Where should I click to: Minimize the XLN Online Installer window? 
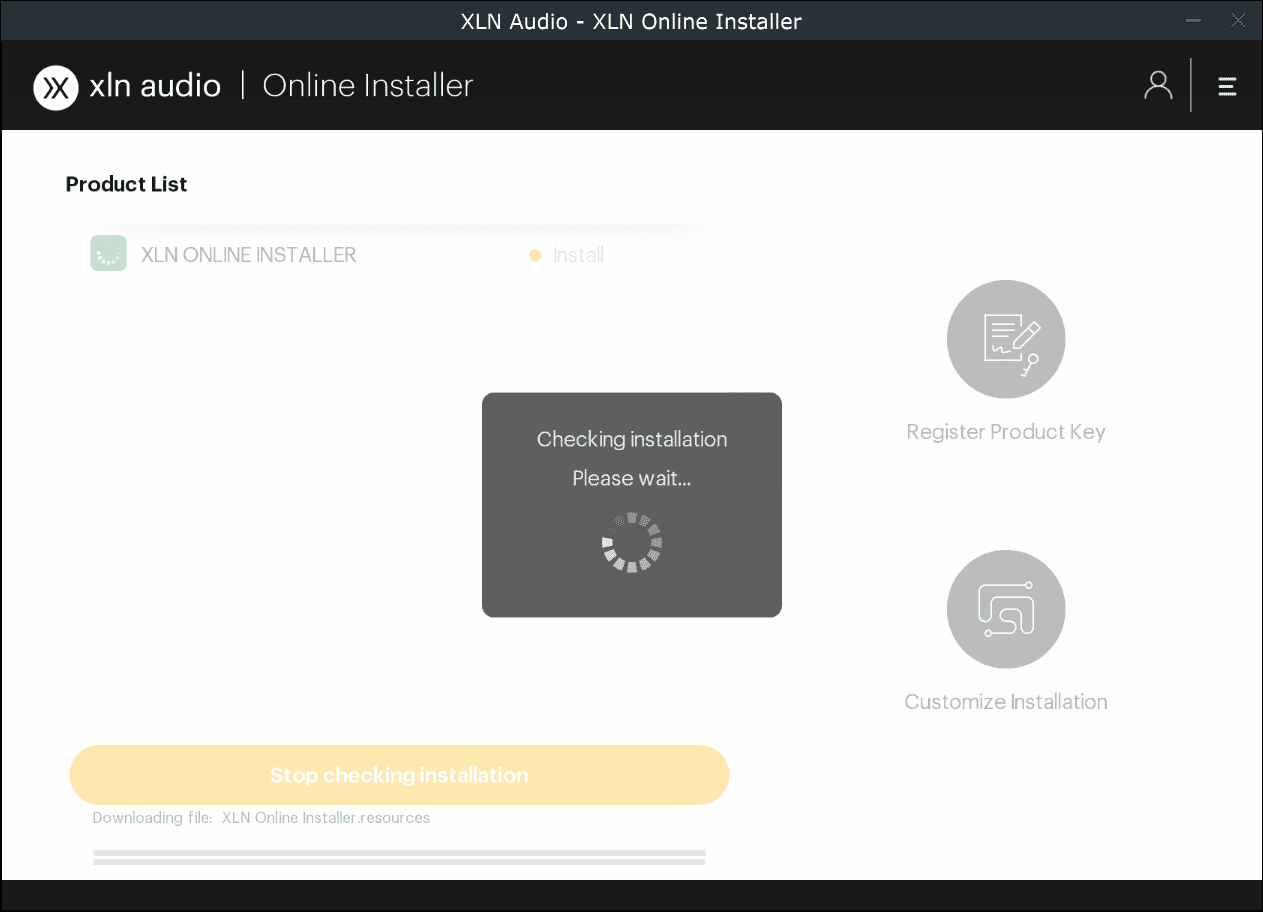pos(1194,21)
